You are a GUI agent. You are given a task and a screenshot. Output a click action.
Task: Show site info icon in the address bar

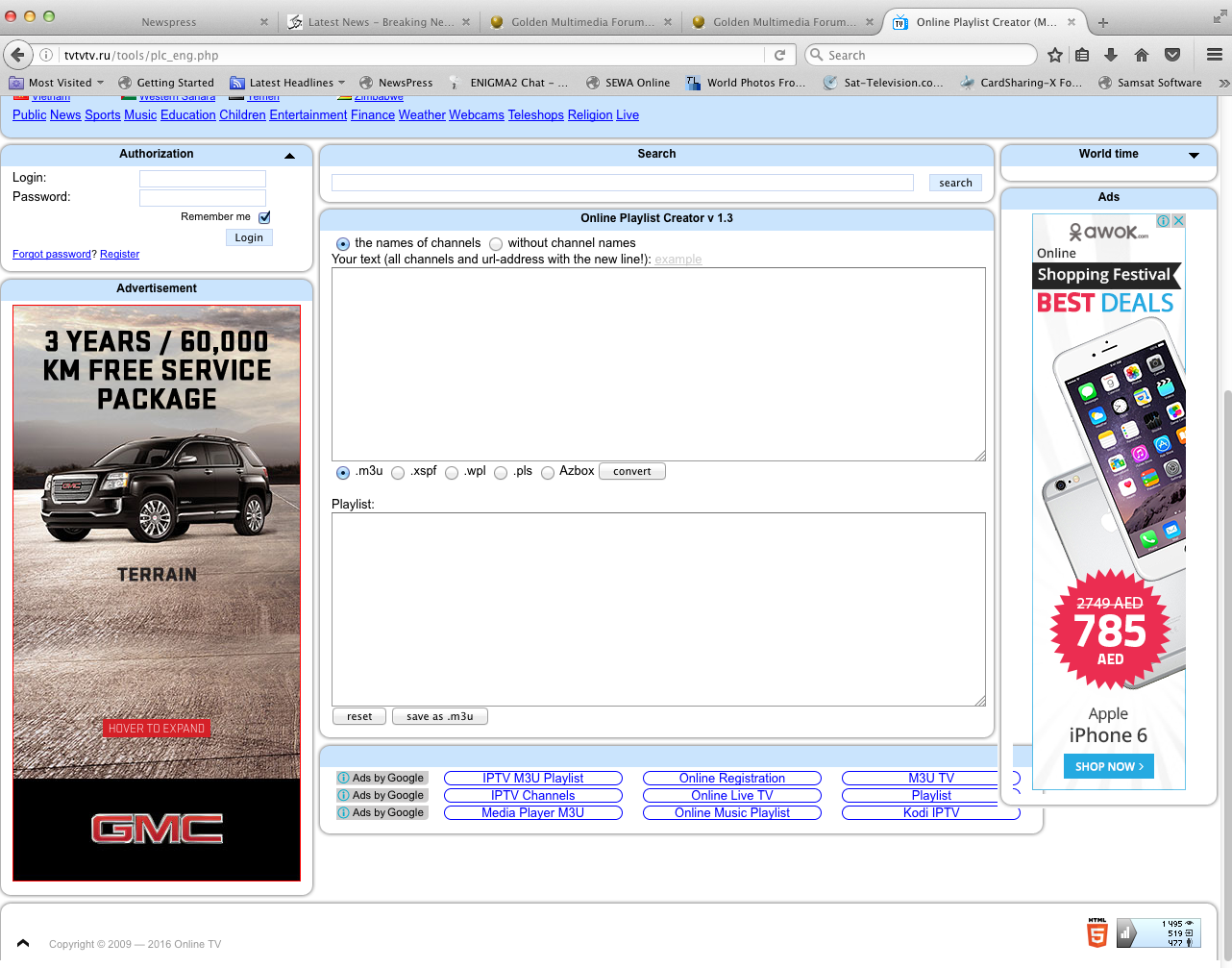(x=45, y=55)
